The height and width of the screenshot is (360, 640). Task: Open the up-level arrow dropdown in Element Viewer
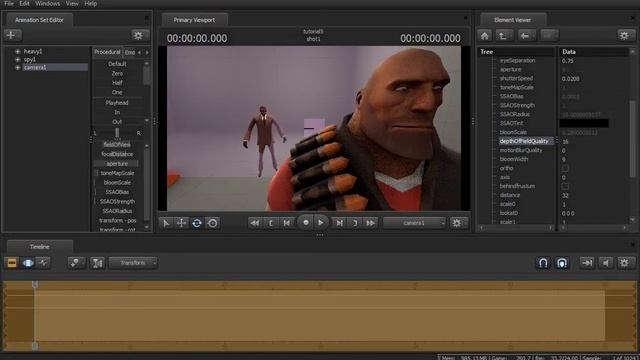[511, 36]
